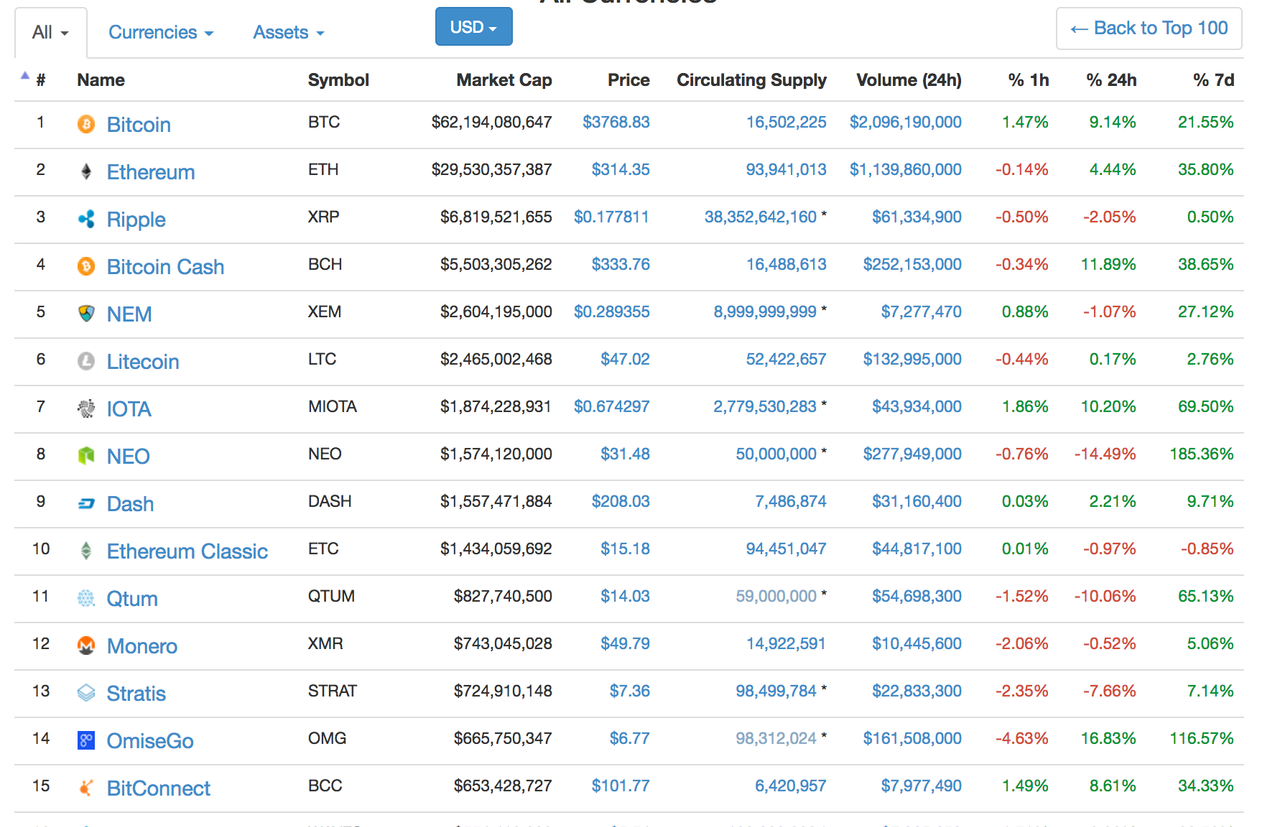Click the Stratis logo icon

point(86,693)
